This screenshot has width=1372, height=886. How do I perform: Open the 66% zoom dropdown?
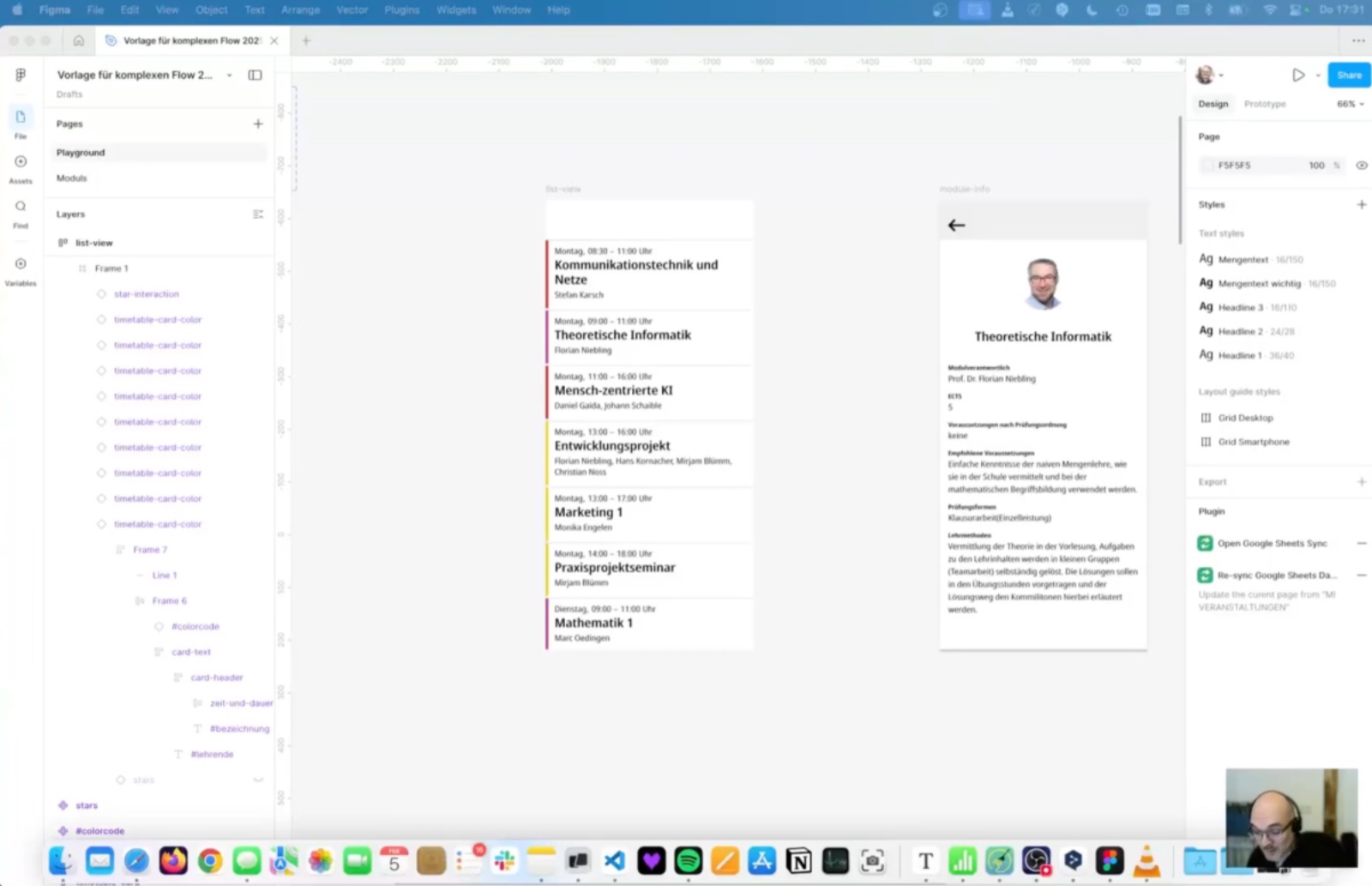point(1351,105)
